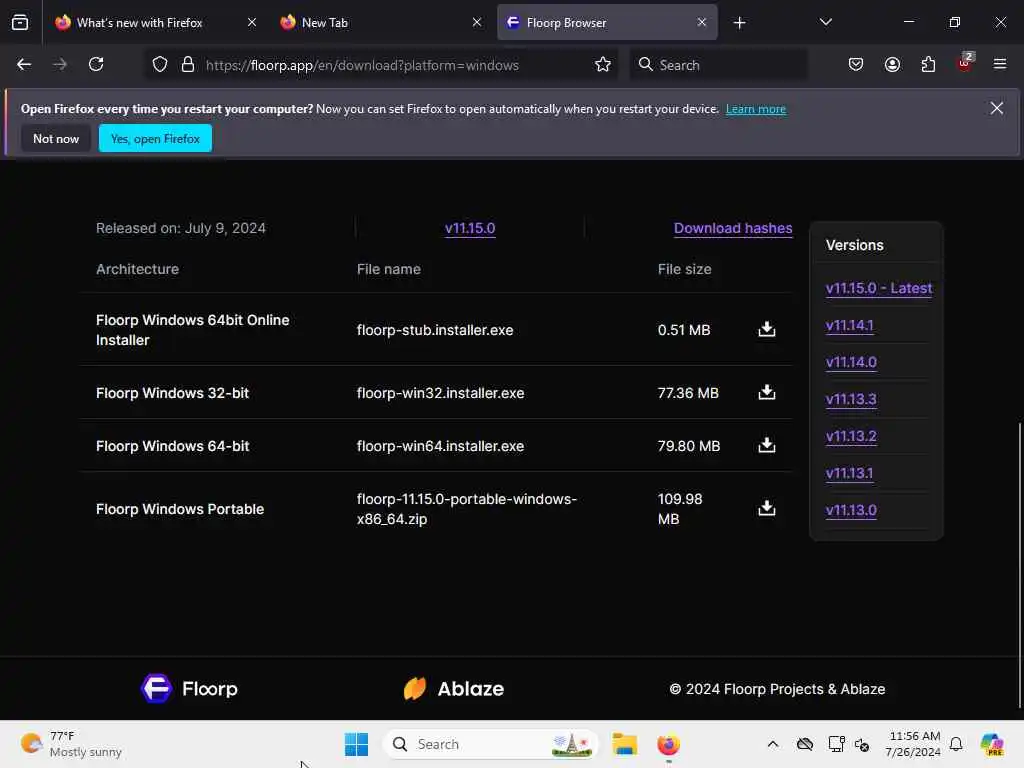Click the Floorp logo in the footer
Image resolution: width=1024 pixels, height=768 pixels.
click(x=189, y=688)
